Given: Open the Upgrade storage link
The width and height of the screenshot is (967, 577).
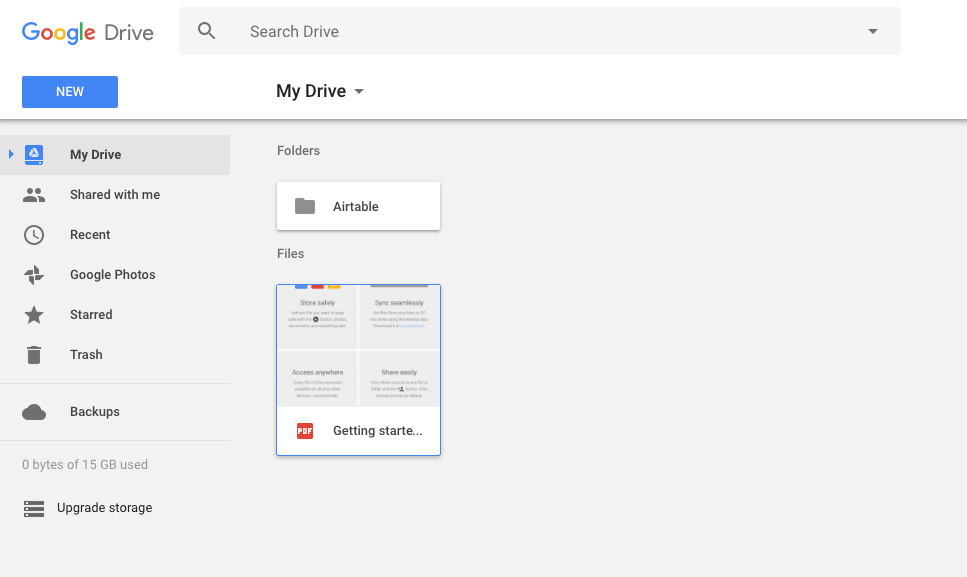Looking at the screenshot, I should pyautogui.click(x=104, y=508).
